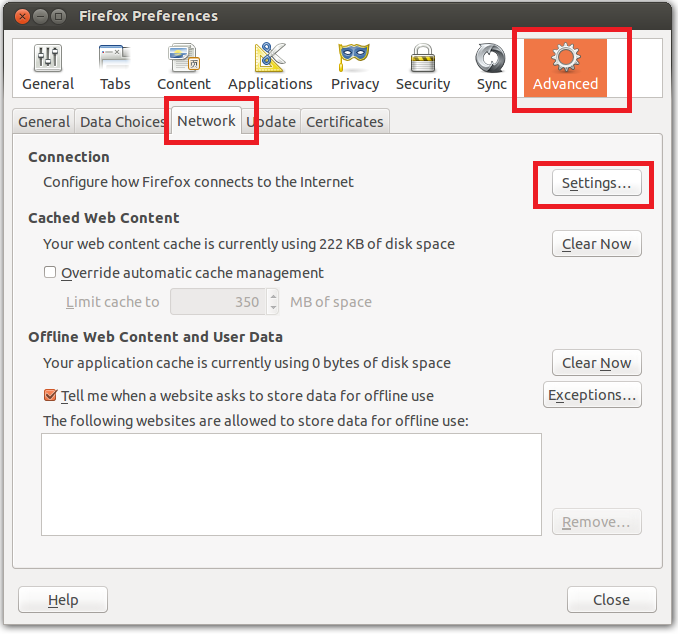Untick Tell me when a website asks checkbox

50,395
